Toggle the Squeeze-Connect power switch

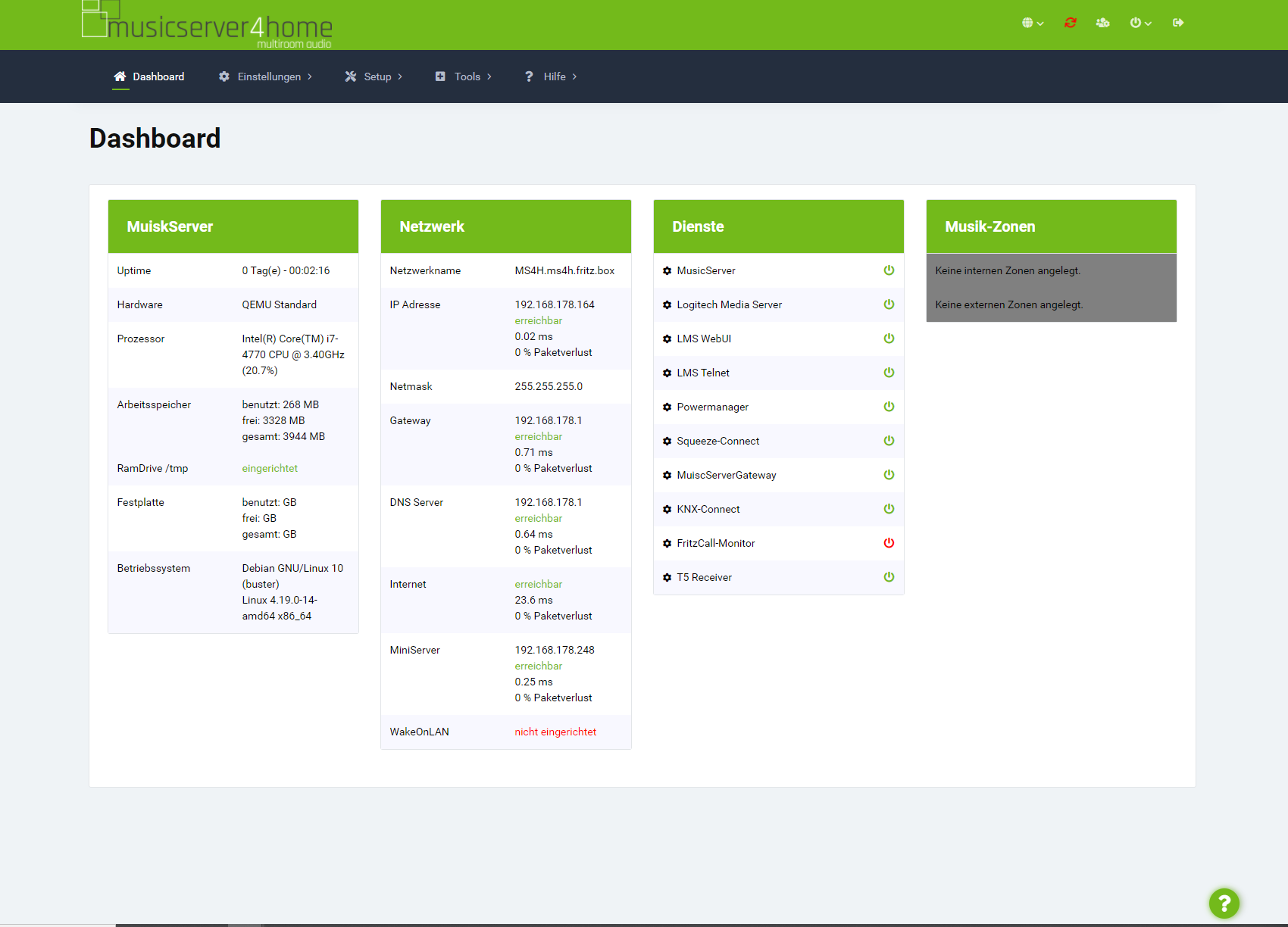pos(889,441)
